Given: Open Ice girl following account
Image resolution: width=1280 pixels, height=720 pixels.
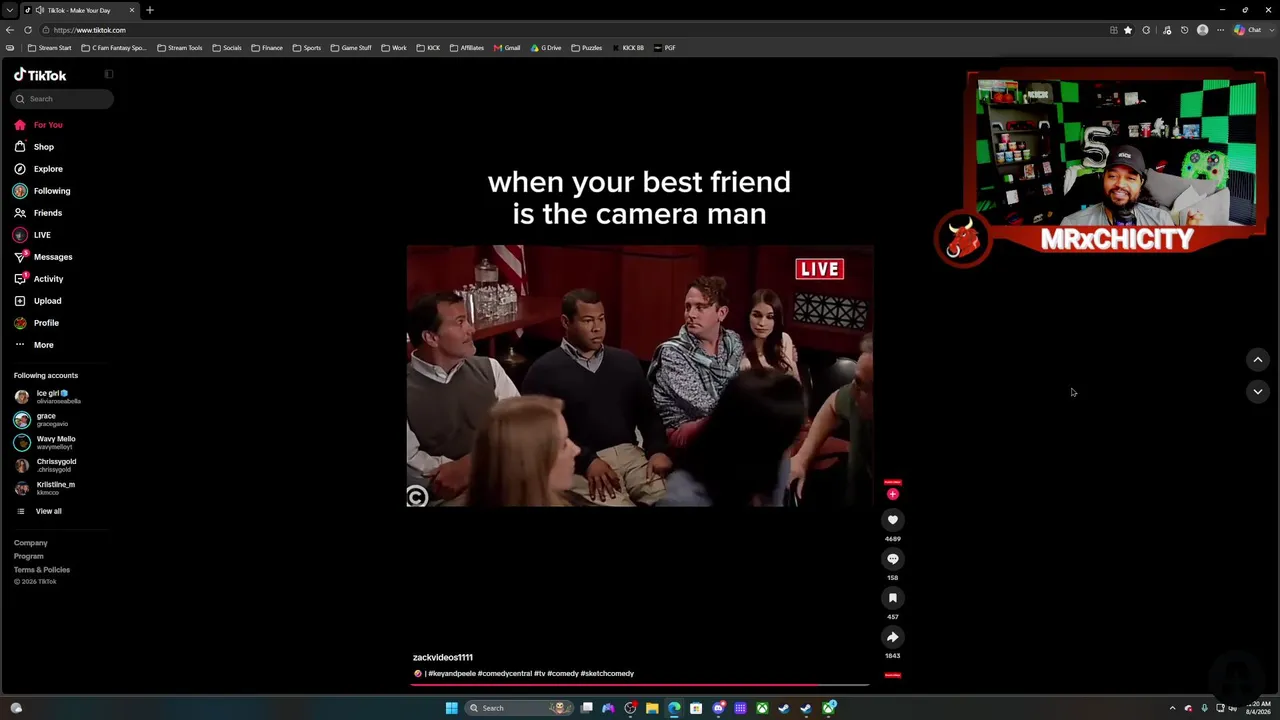Looking at the screenshot, I should 48,397.
